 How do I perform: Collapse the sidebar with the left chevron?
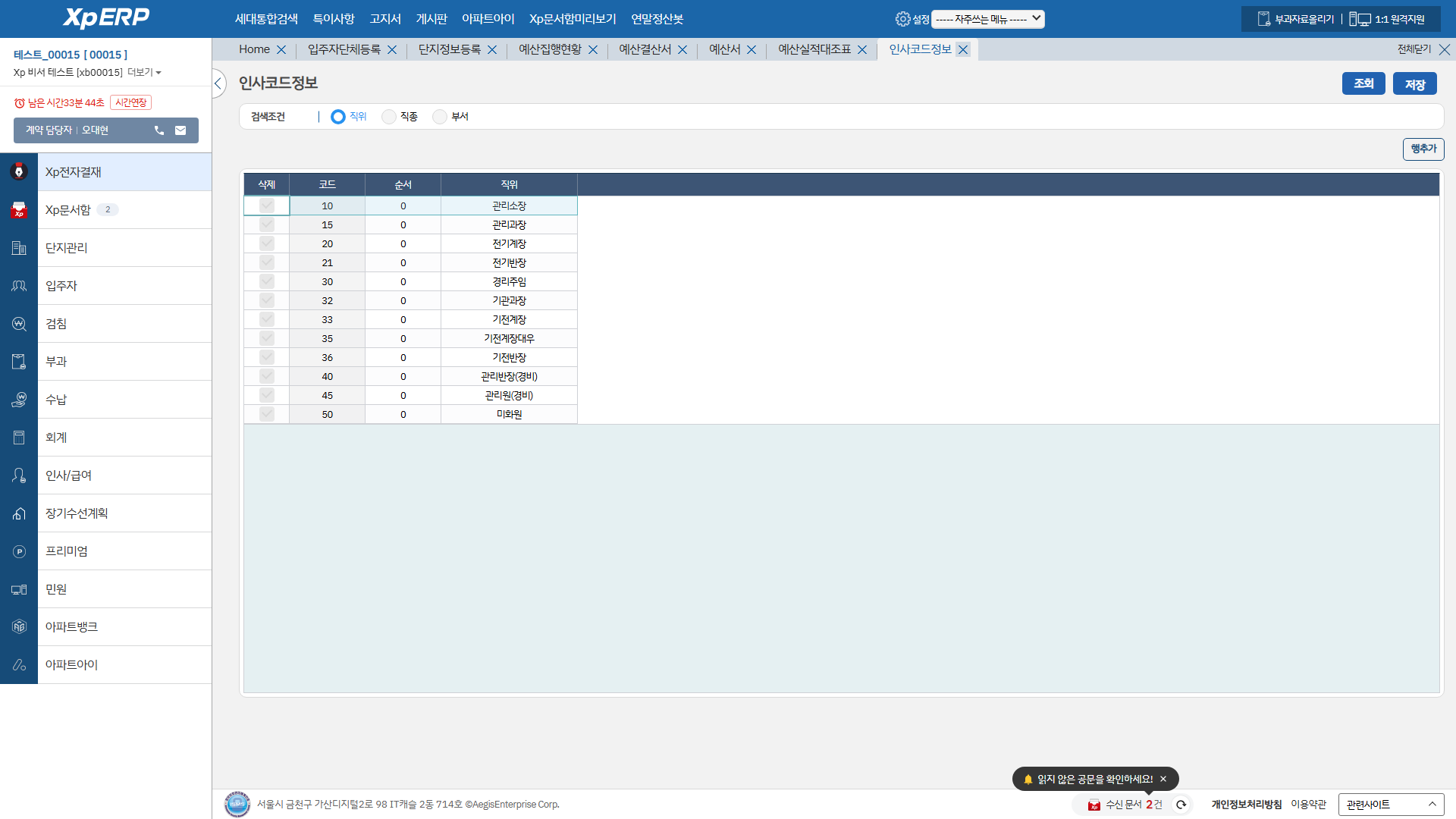click(218, 83)
